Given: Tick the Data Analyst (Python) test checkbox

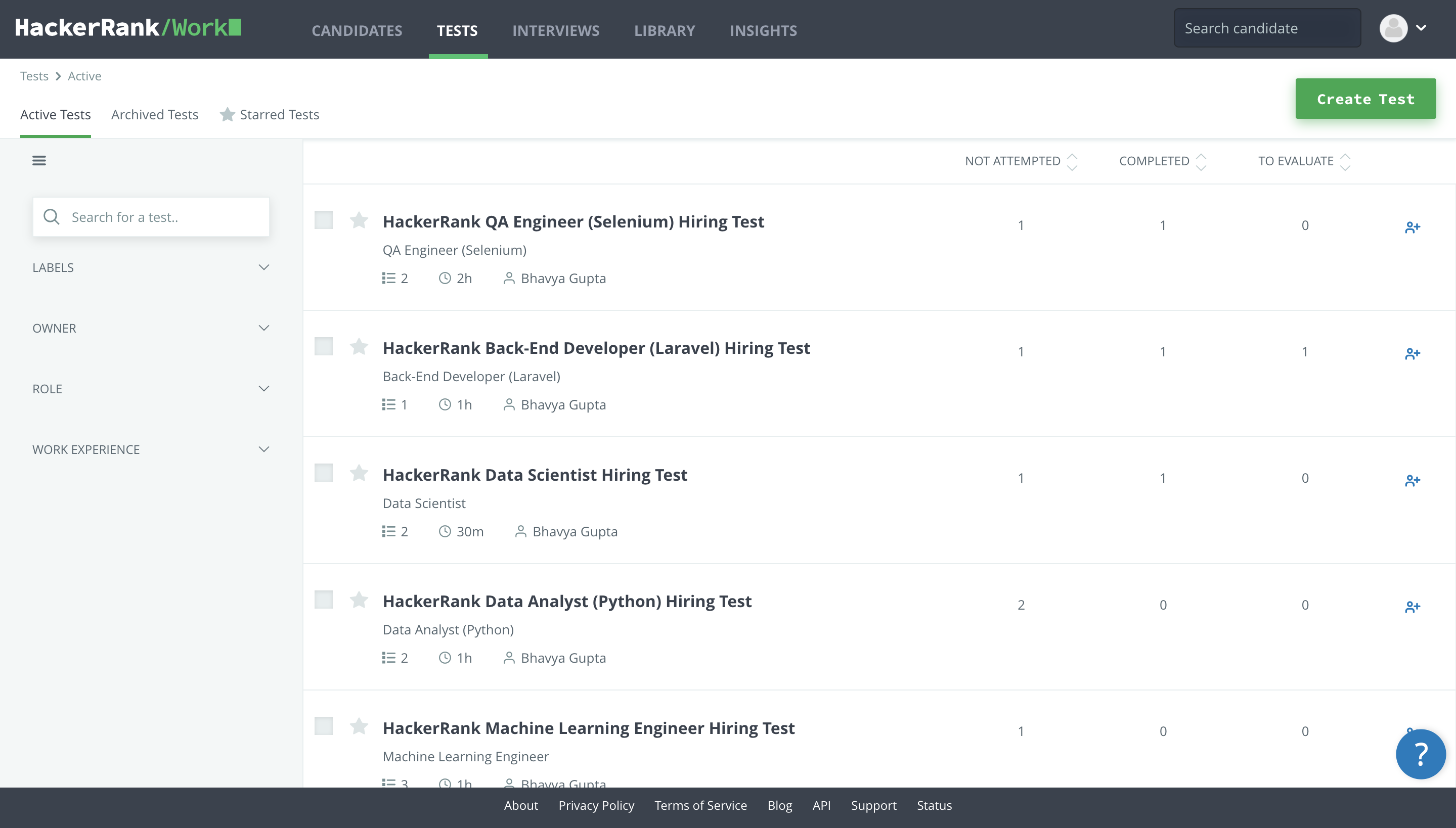Looking at the screenshot, I should (324, 600).
